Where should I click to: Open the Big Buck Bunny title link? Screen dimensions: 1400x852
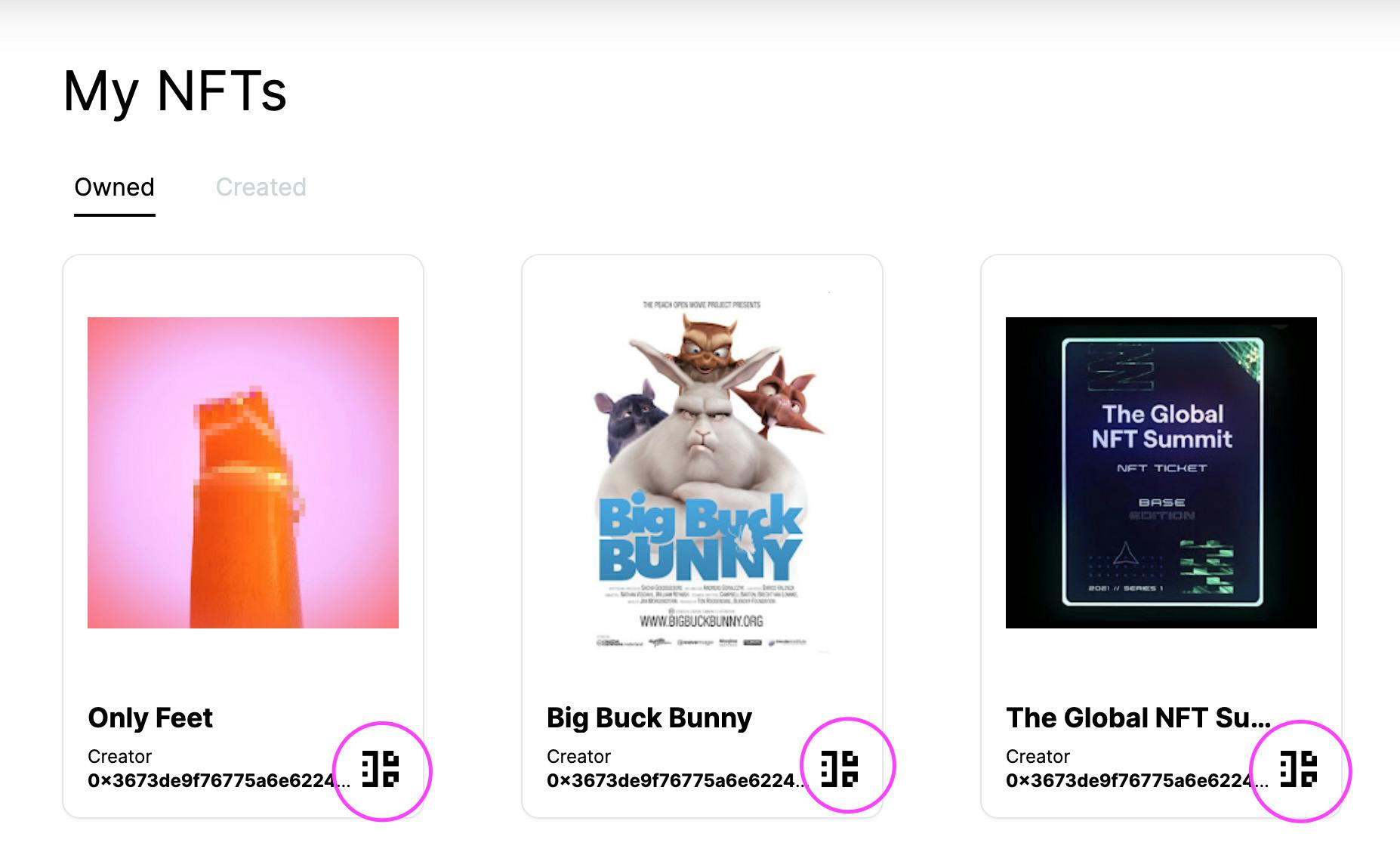649,718
